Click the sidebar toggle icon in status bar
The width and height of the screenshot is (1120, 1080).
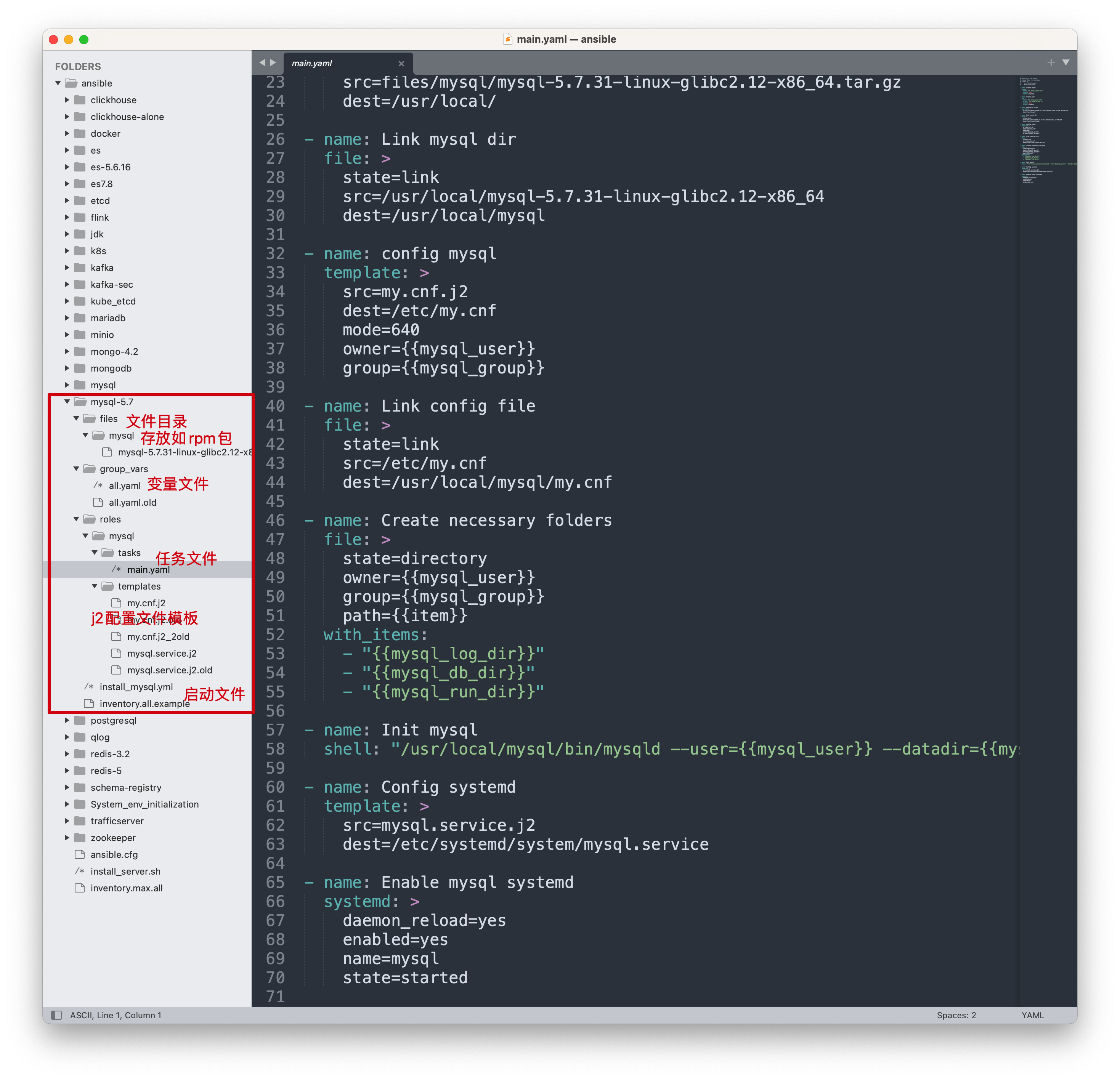pyautogui.click(x=56, y=1015)
